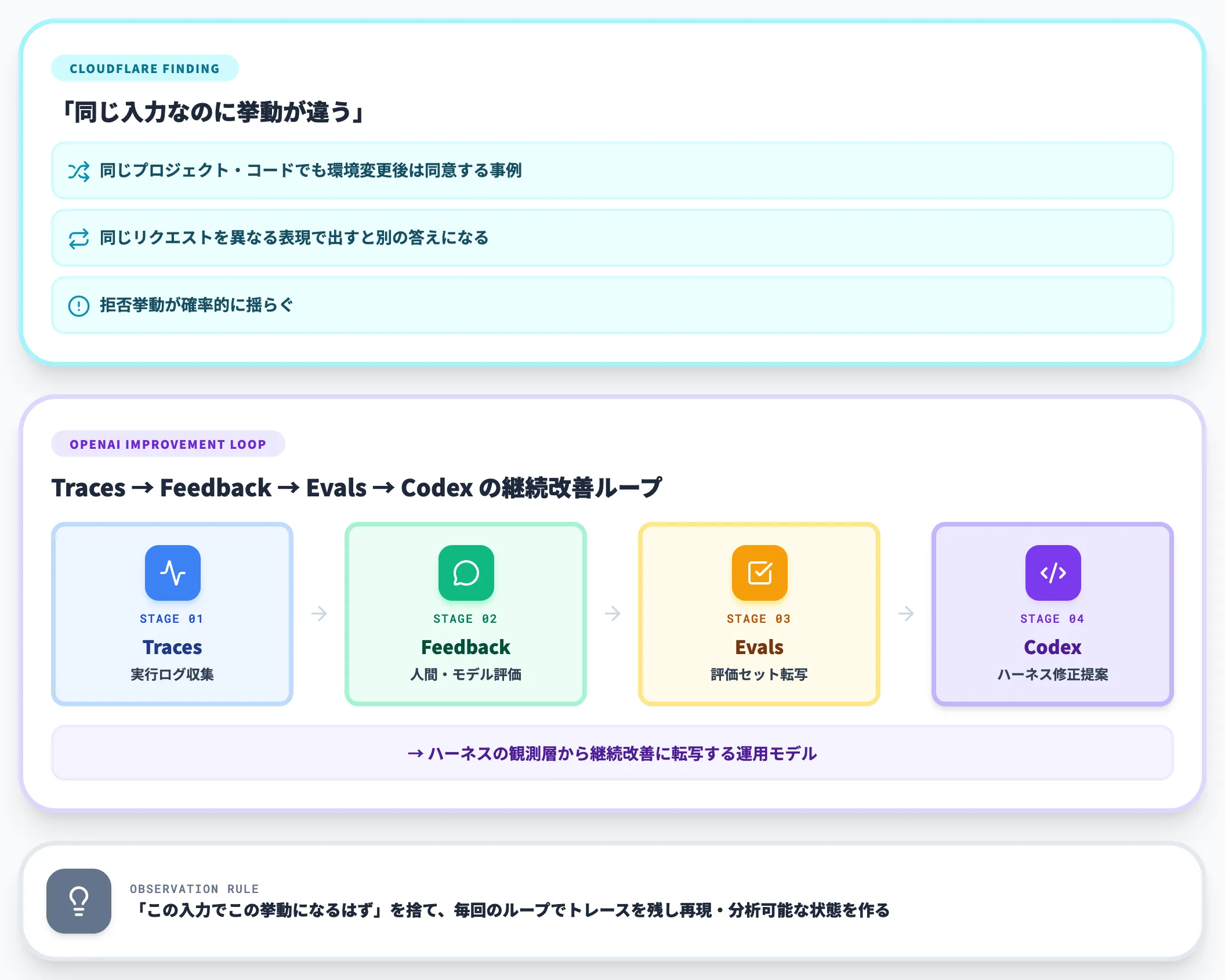This screenshot has width=1225, height=980.
Task: Click the repeat loop icon beside 同じリクエスト row
Action: click(x=79, y=238)
